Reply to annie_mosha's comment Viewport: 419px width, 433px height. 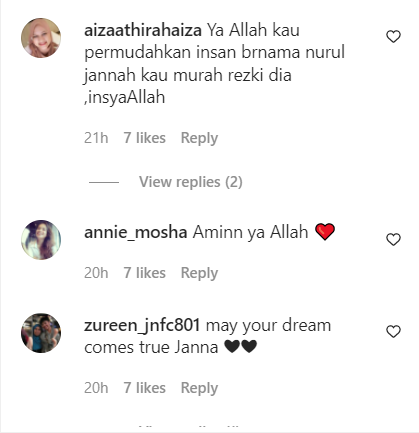click(x=199, y=273)
